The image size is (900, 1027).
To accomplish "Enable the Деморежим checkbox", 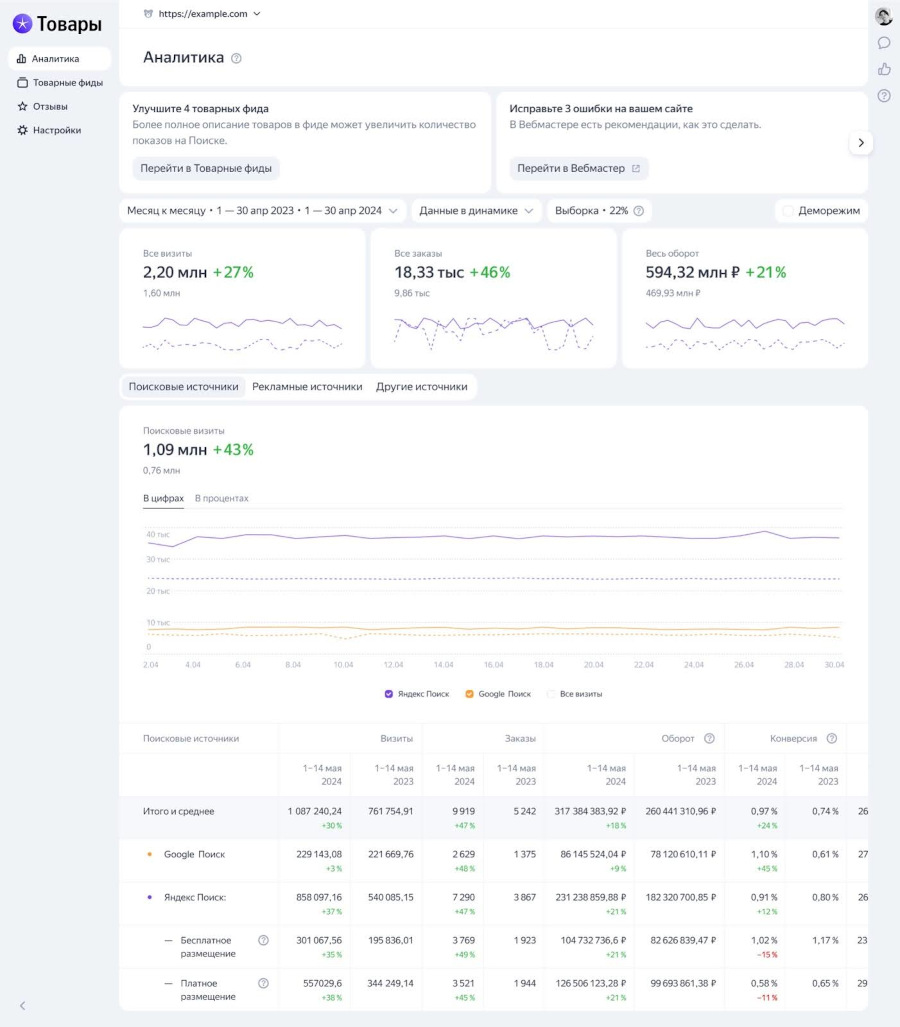I will [x=788, y=211].
